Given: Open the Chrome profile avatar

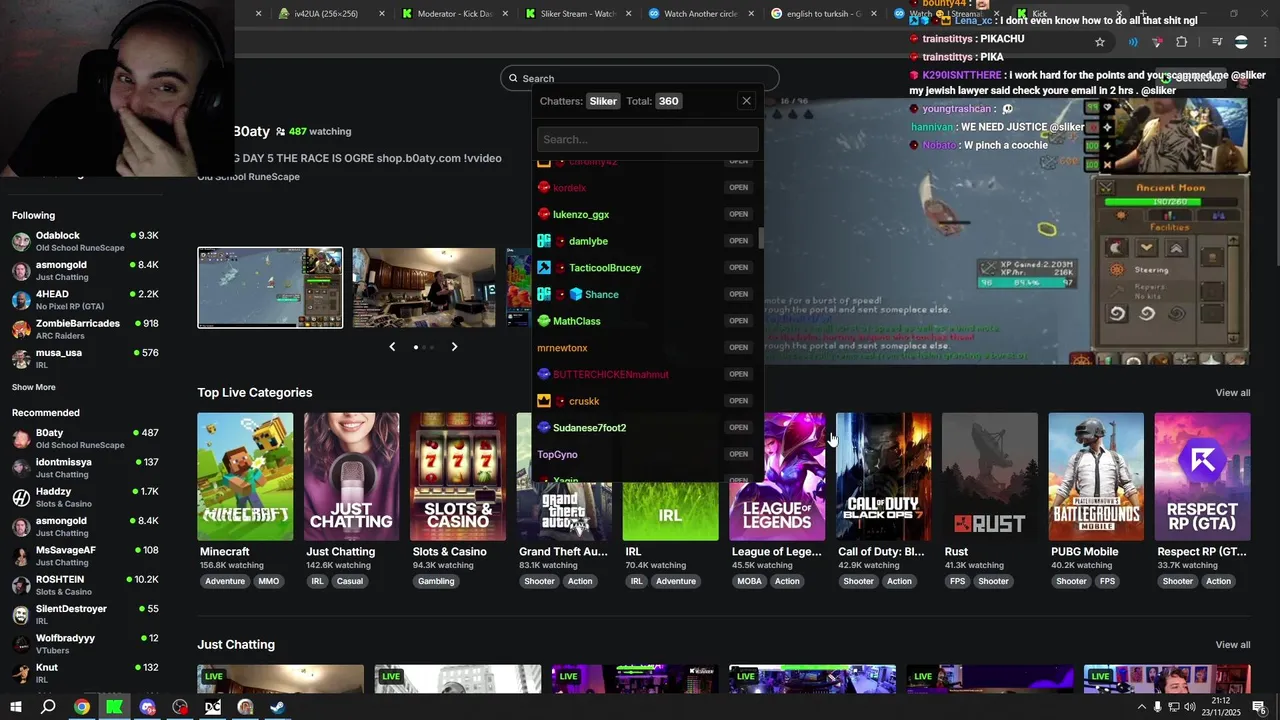Looking at the screenshot, I should tap(1241, 42).
